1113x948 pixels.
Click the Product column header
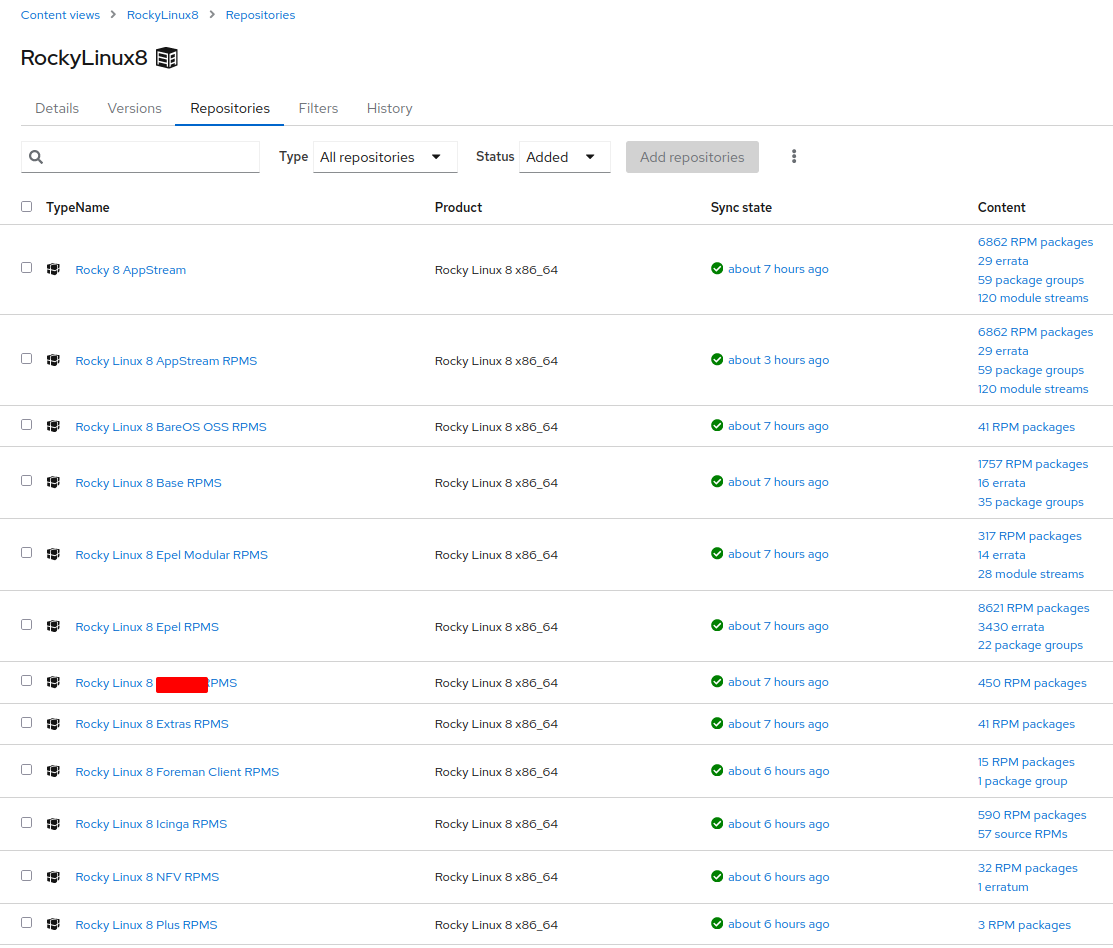pos(458,207)
